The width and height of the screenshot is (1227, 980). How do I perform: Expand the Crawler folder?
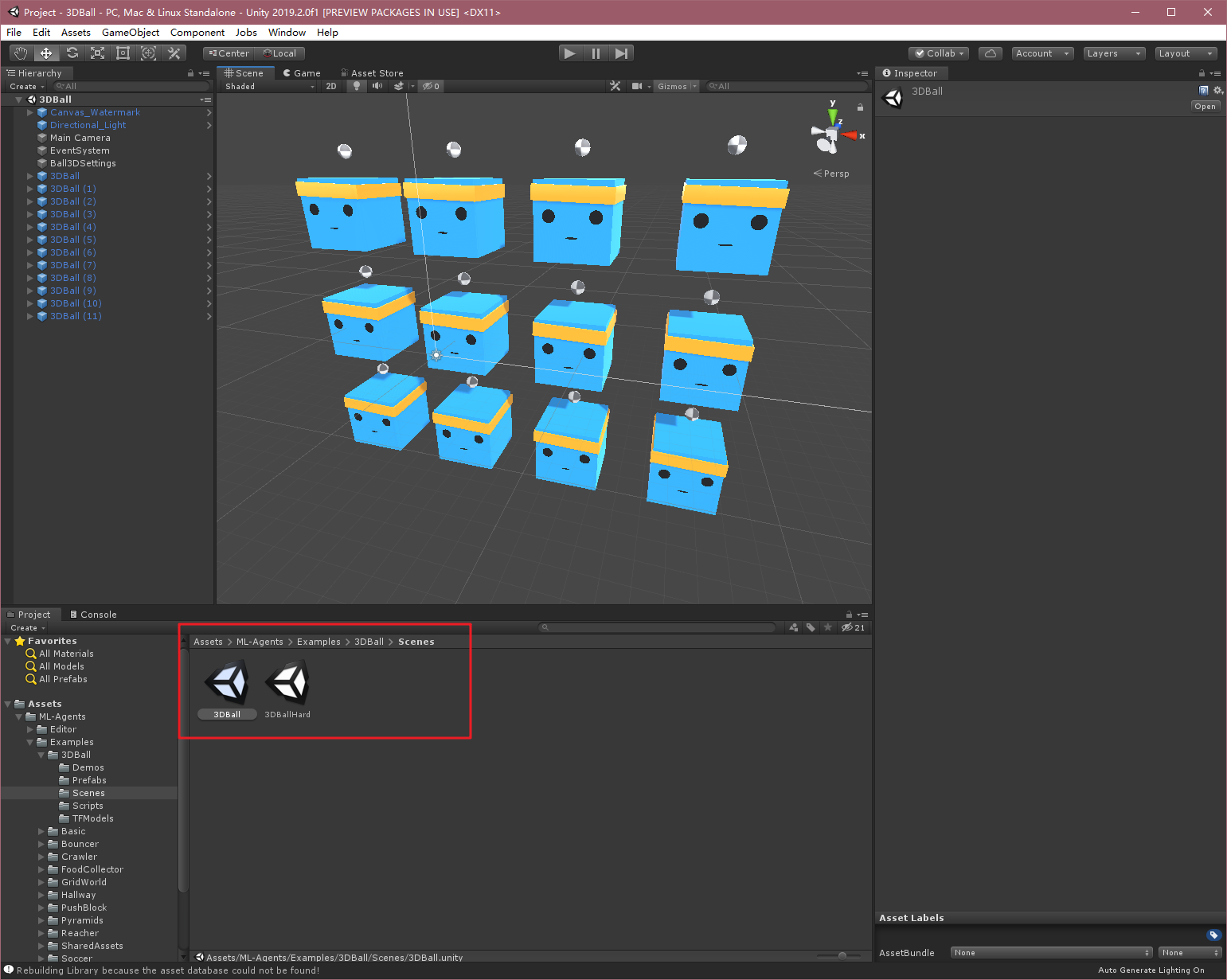pyautogui.click(x=41, y=857)
